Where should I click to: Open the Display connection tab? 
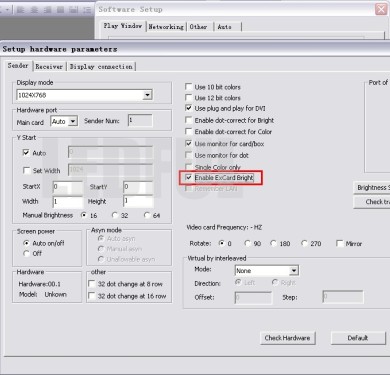[101, 67]
